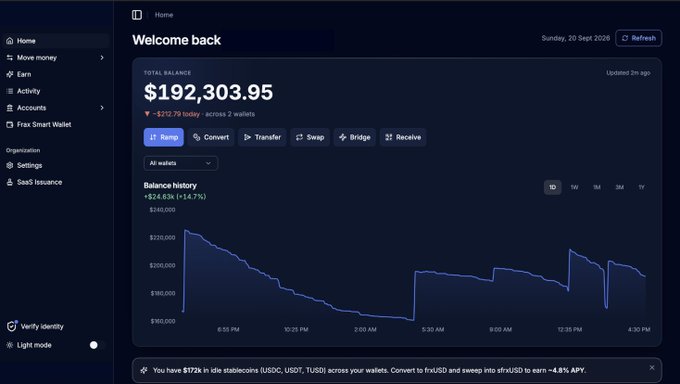Click the 5:30 AM chart axis label
The image size is (680, 384).
tap(433, 329)
